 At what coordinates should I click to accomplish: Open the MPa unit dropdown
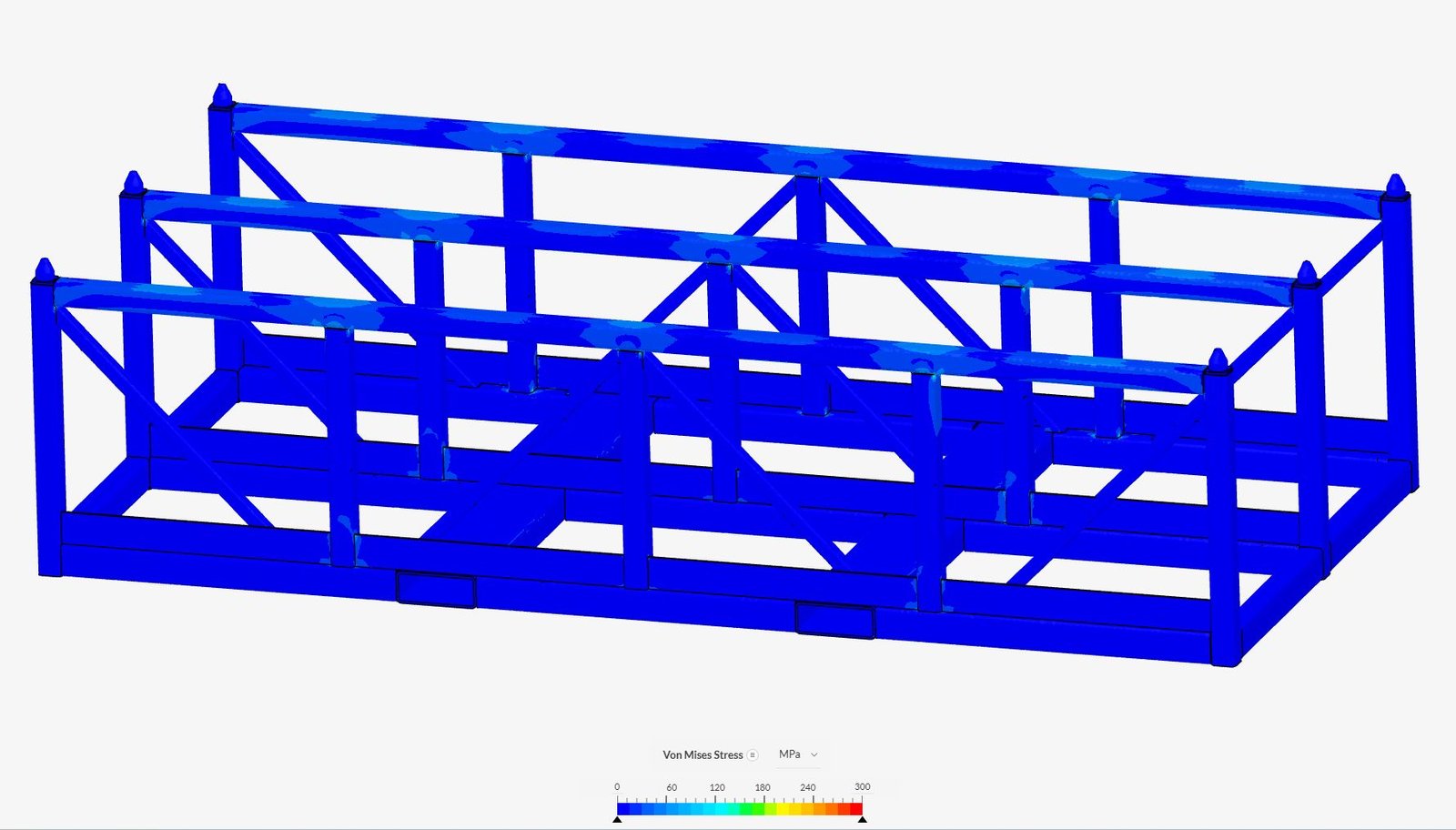click(789, 754)
